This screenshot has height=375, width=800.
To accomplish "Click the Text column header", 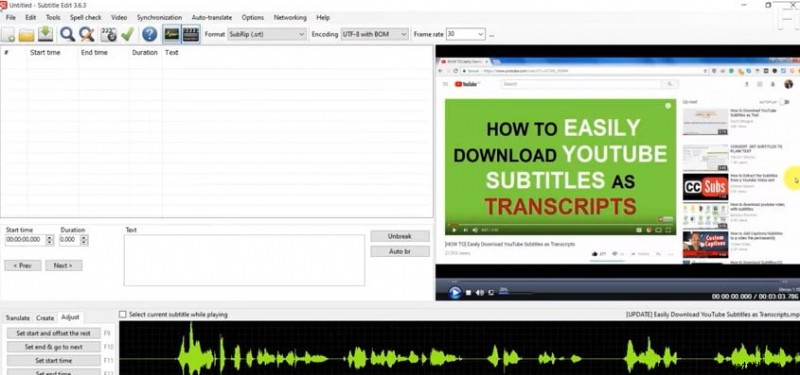I will (x=171, y=52).
